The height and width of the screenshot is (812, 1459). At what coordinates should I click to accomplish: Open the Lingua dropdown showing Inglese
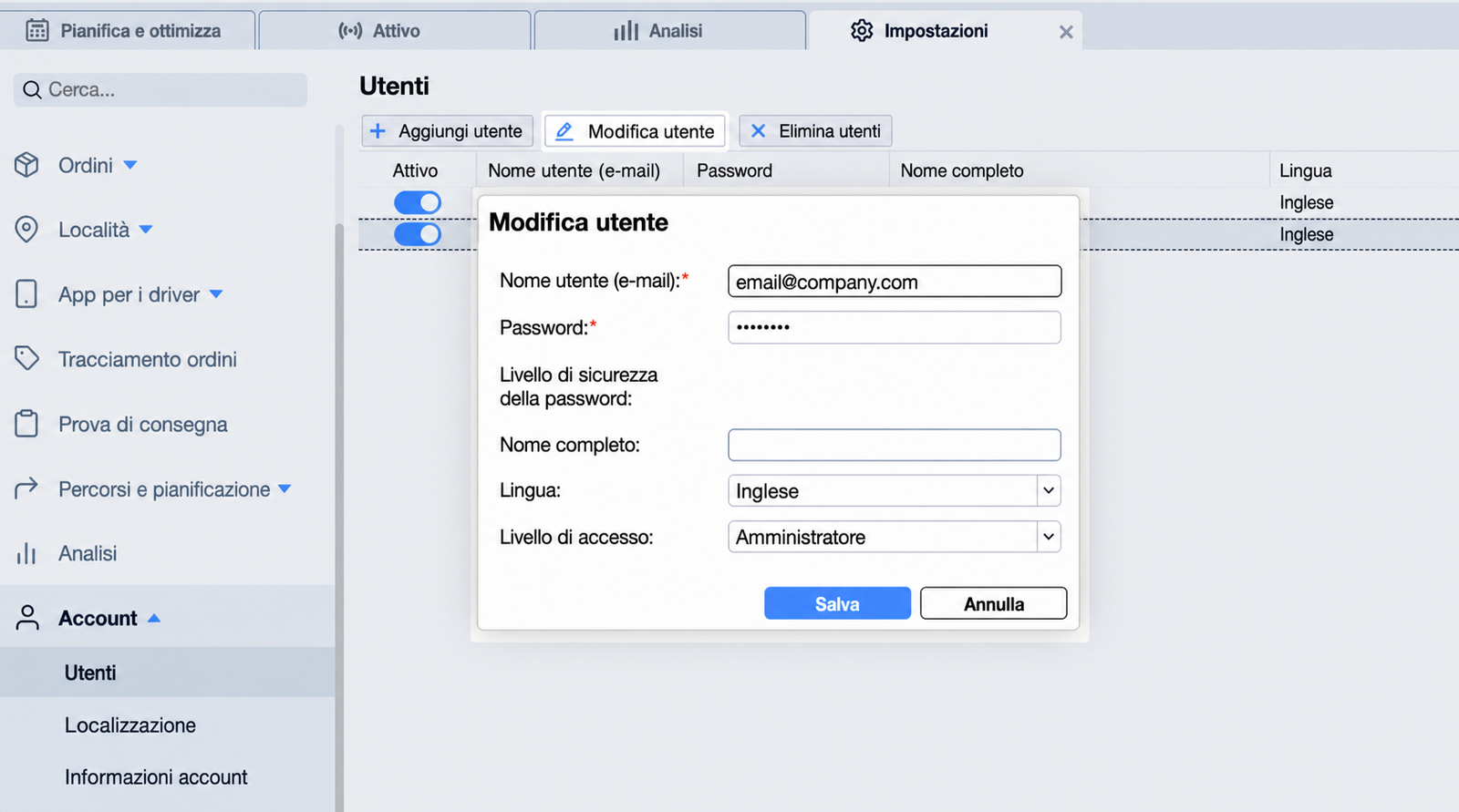click(x=895, y=490)
